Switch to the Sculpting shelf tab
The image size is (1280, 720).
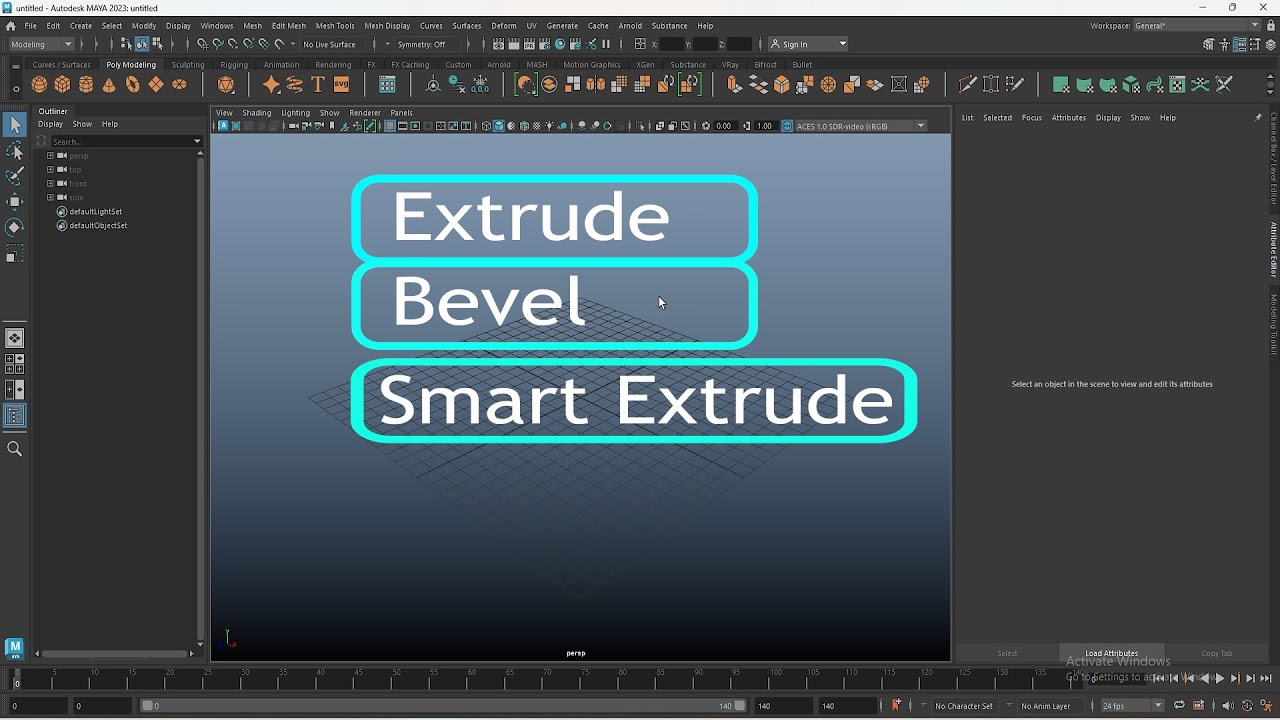click(188, 65)
